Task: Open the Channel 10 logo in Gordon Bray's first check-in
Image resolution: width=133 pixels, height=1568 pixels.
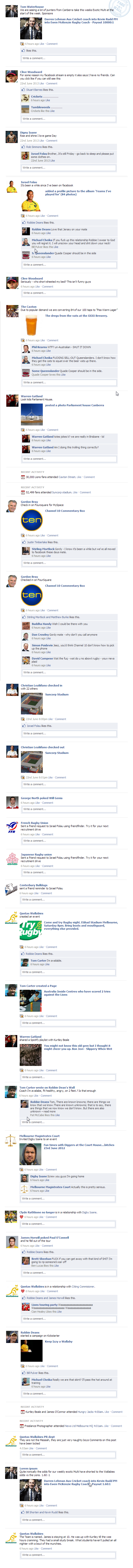Action: [x=32, y=520]
